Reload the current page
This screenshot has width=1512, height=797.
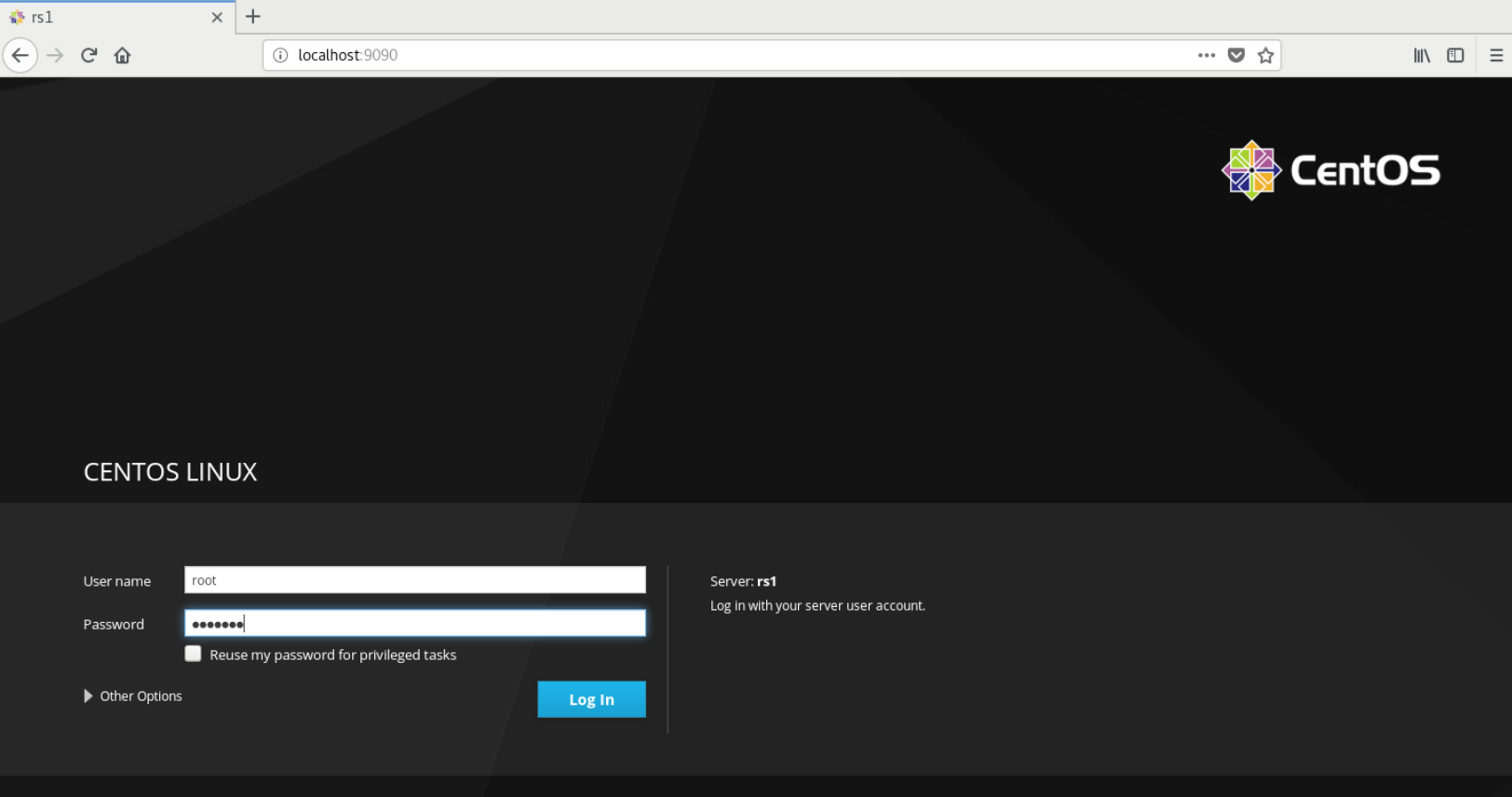coord(89,56)
